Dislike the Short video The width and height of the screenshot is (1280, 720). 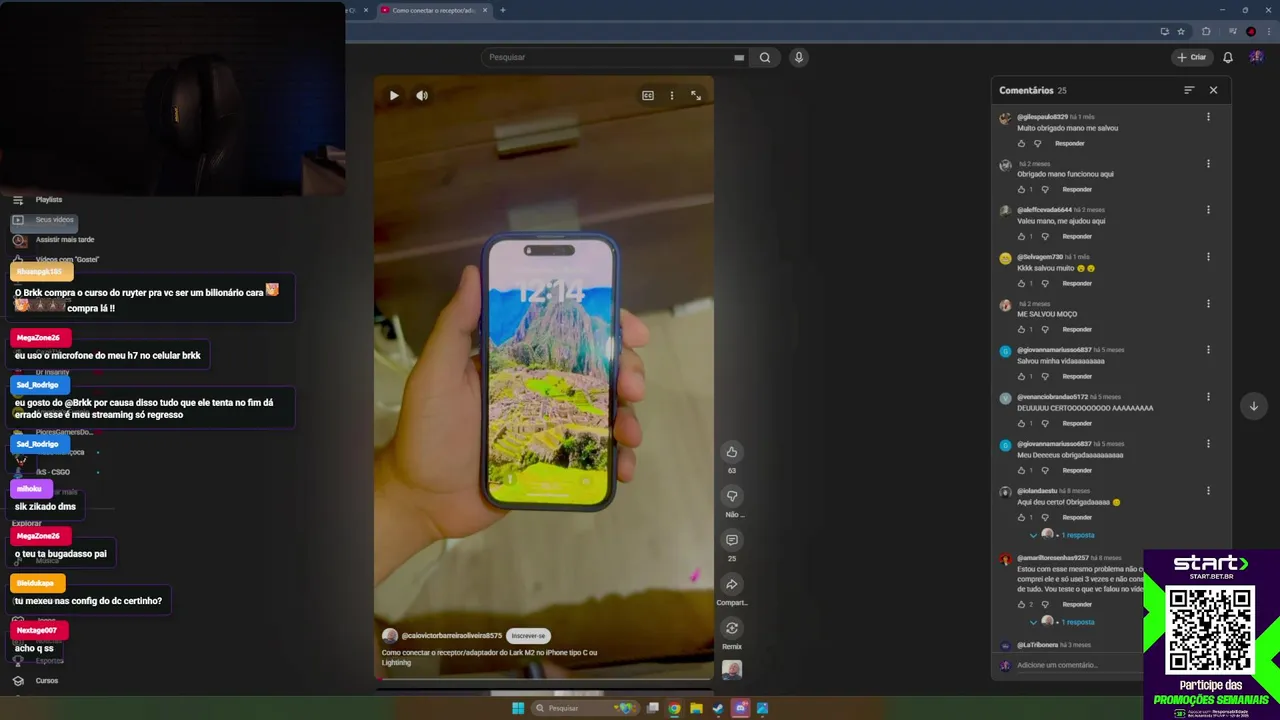point(732,496)
